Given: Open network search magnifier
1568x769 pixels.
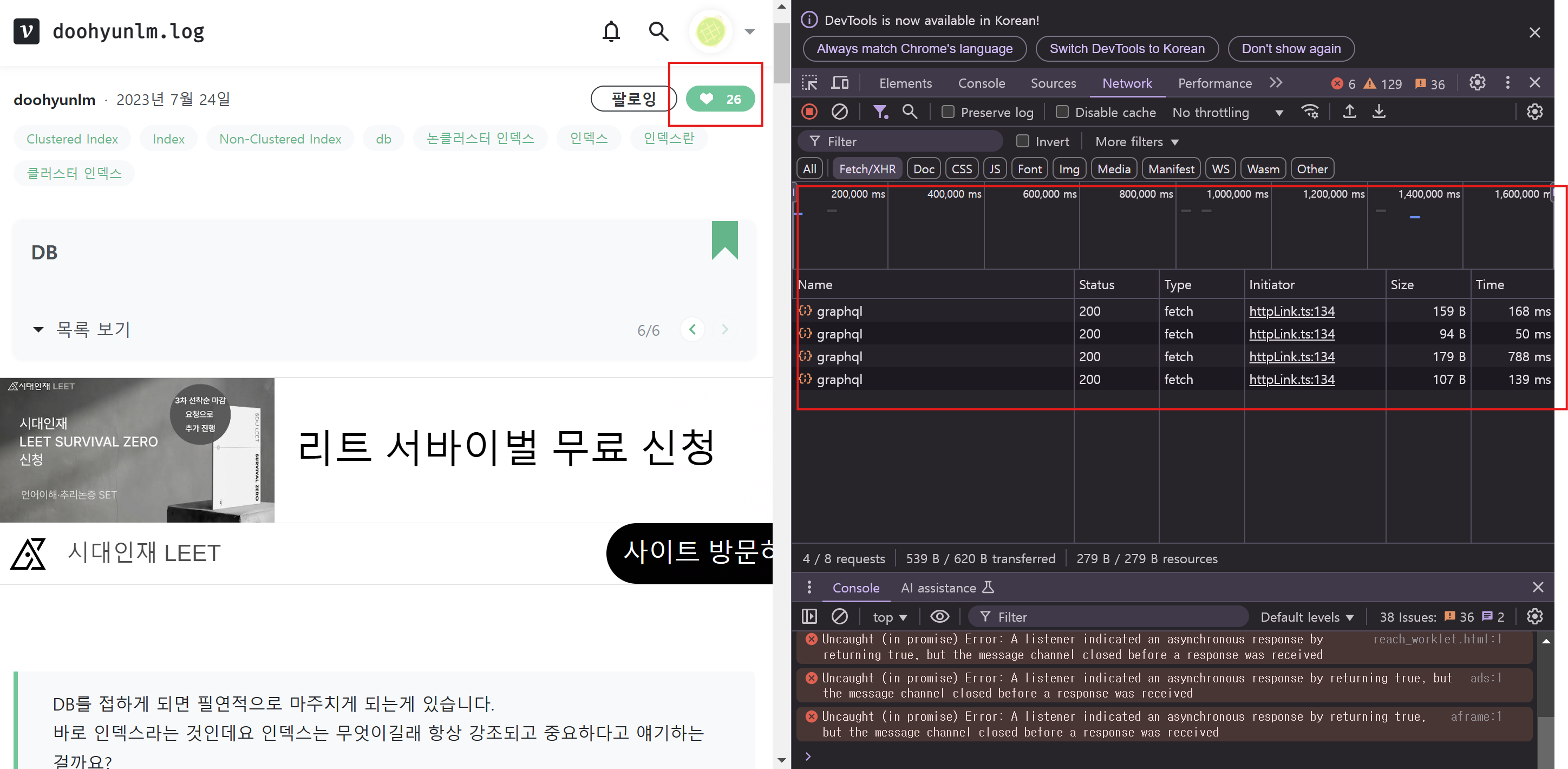Looking at the screenshot, I should 910,112.
